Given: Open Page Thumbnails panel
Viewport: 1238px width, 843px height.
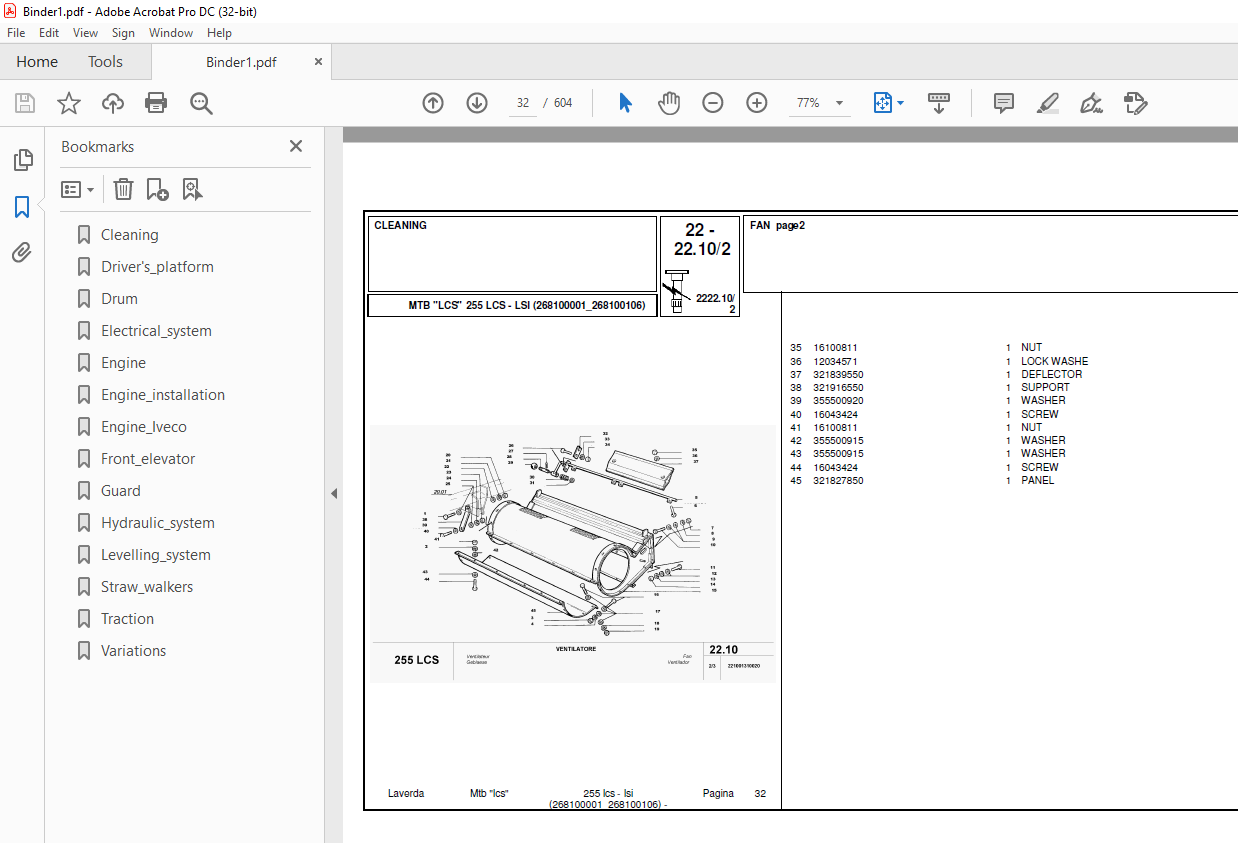Looking at the screenshot, I should click(x=22, y=160).
